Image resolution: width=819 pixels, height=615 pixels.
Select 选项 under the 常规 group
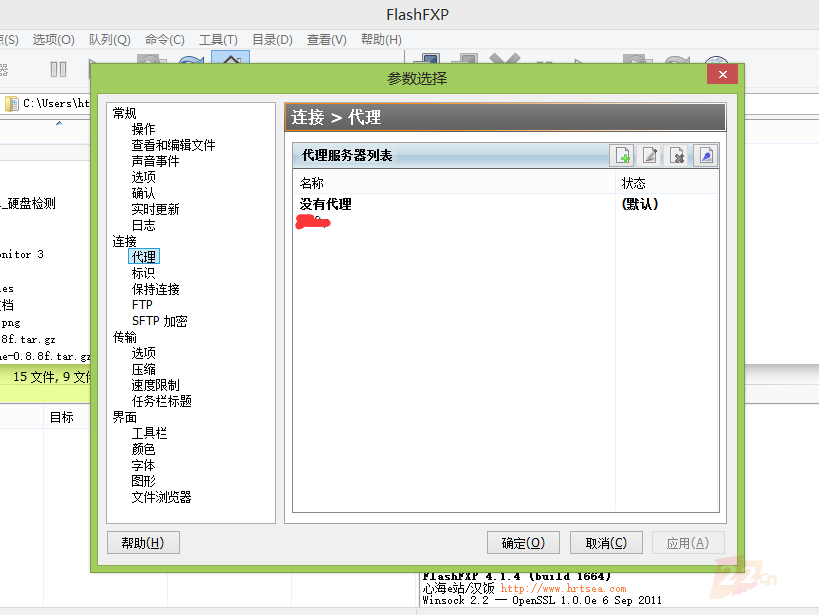(143, 177)
